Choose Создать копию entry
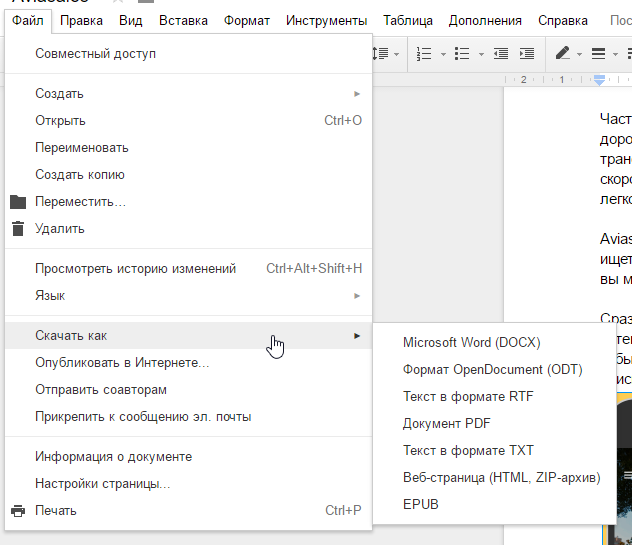632x545 pixels. pyautogui.click(x=188, y=175)
